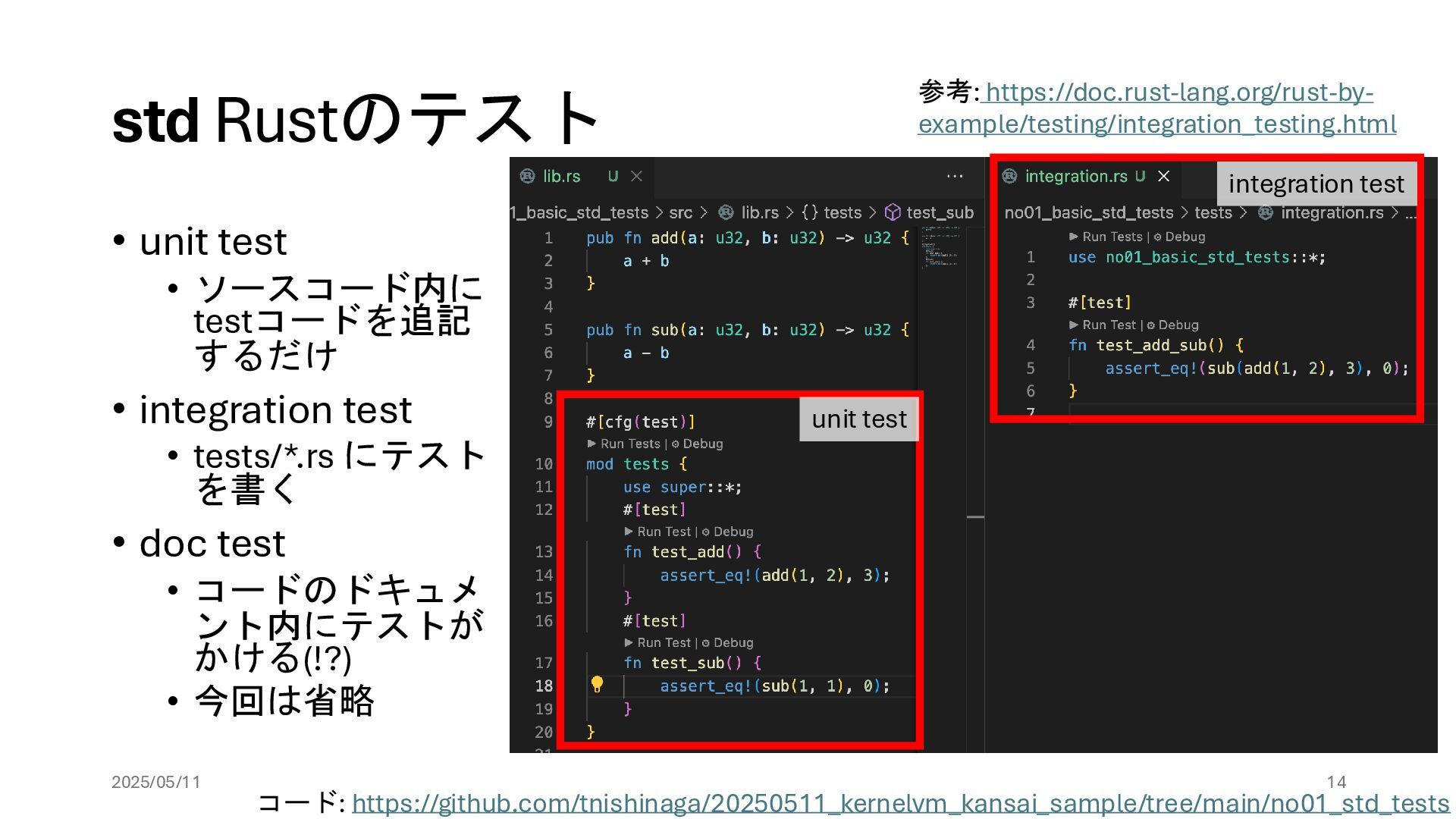1456x819 pixels.
Task: Click the Rust icon on integration.rs tab
Action: tap(1009, 176)
